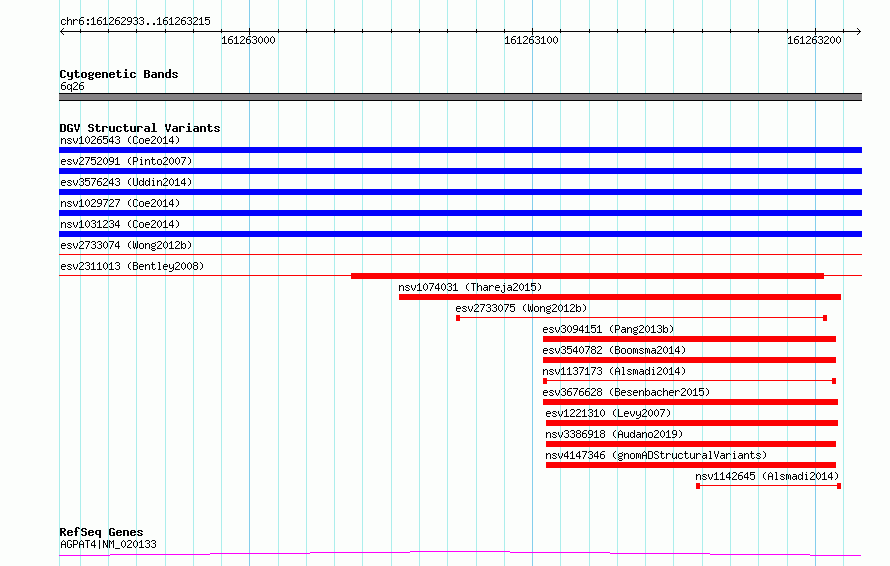The height and width of the screenshot is (566, 890).
Task: Click the thin red line under nsv1137173
Action: click(689, 381)
